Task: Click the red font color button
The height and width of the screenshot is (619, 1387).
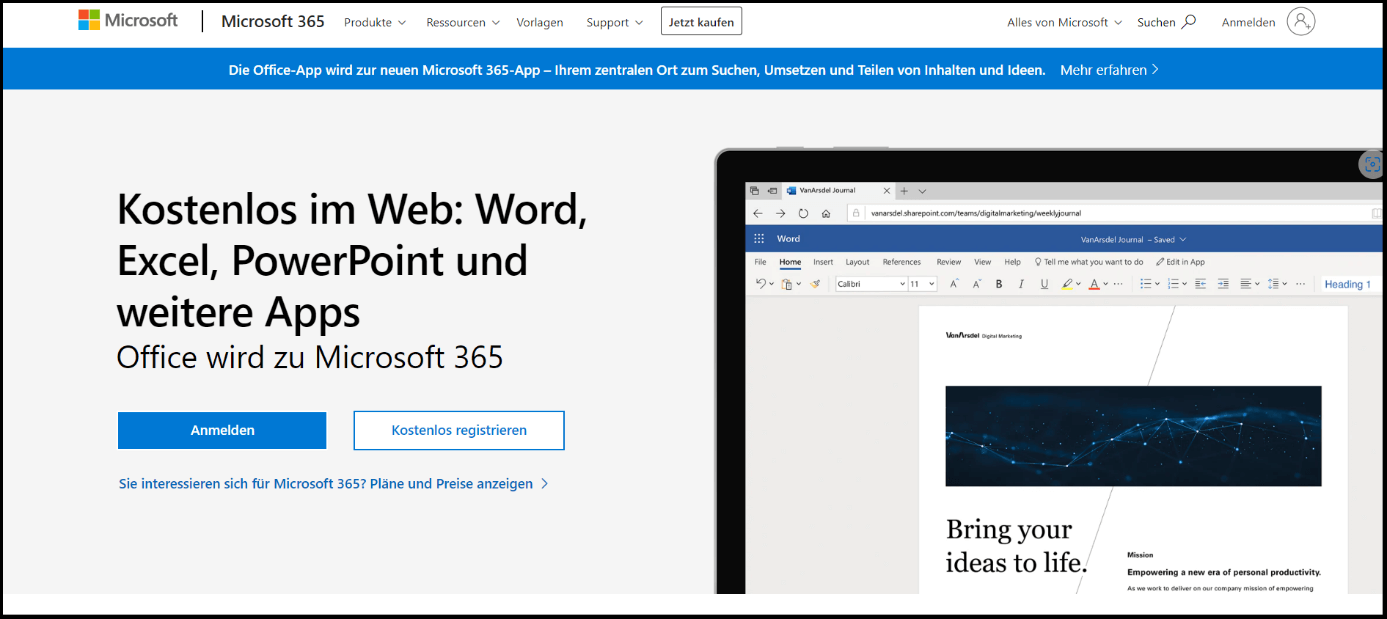Action: click(1094, 284)
